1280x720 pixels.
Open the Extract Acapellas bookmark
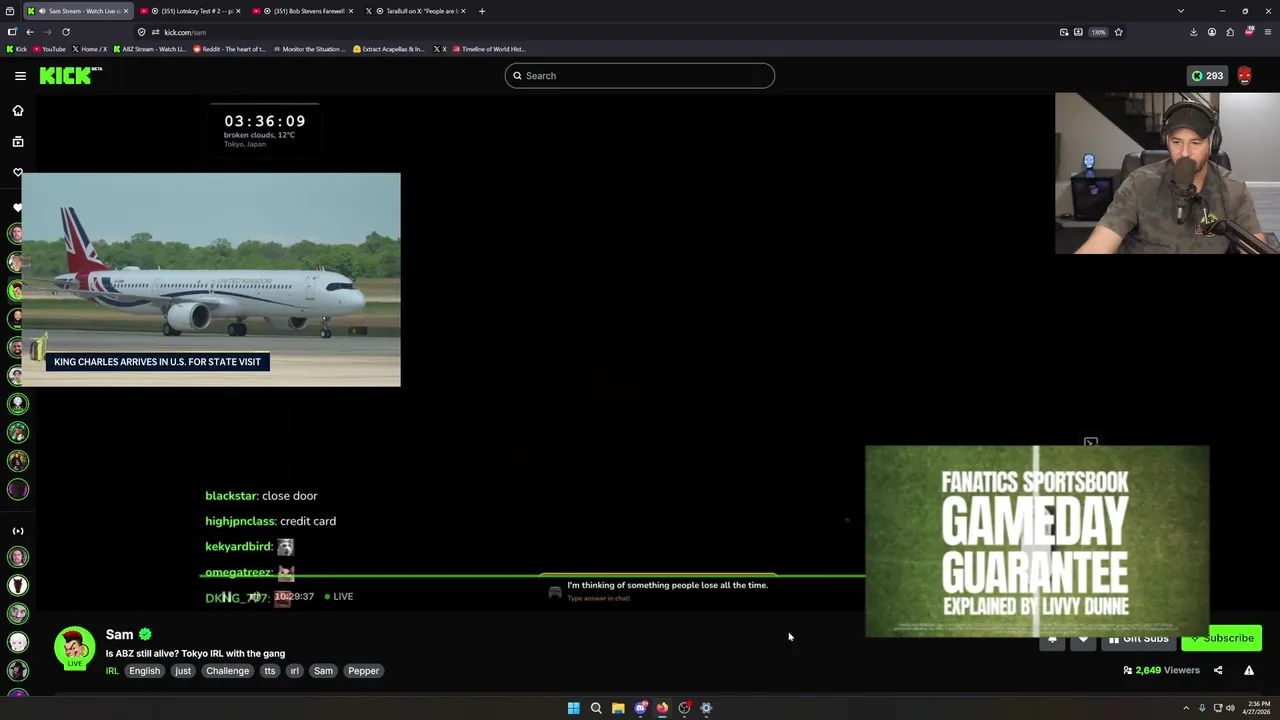pyautogui.click(x=389, y=49)
